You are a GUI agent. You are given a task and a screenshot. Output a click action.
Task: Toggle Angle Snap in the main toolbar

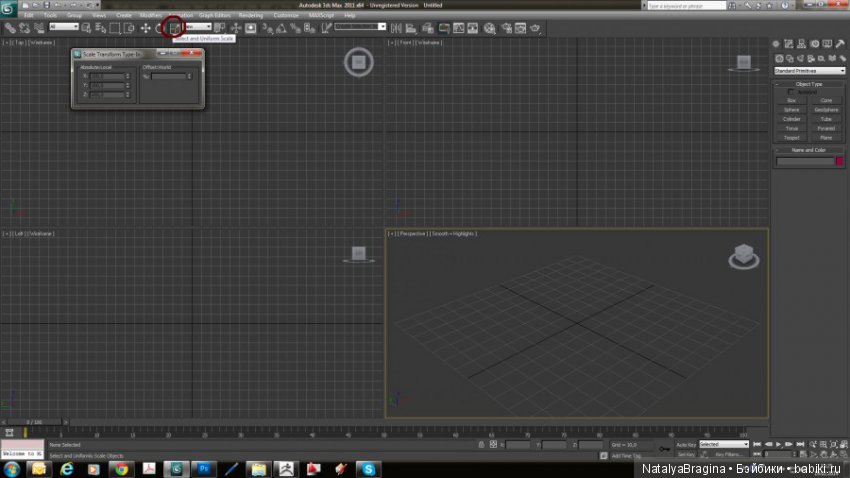[x=281, y=28]
